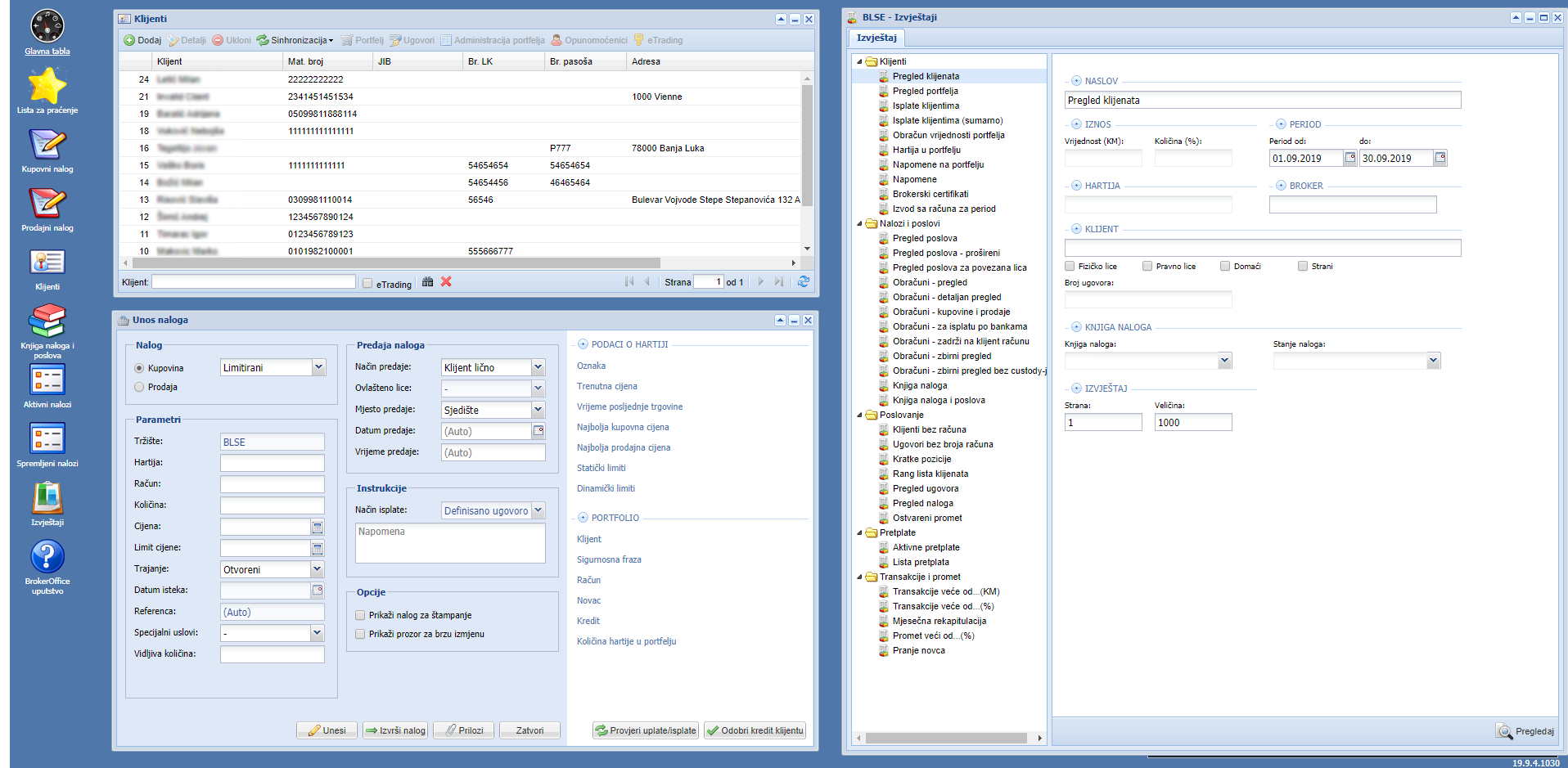Toggle eTrading checkbox in Klijenti footer
The image size is (1568, 768).
367,284
